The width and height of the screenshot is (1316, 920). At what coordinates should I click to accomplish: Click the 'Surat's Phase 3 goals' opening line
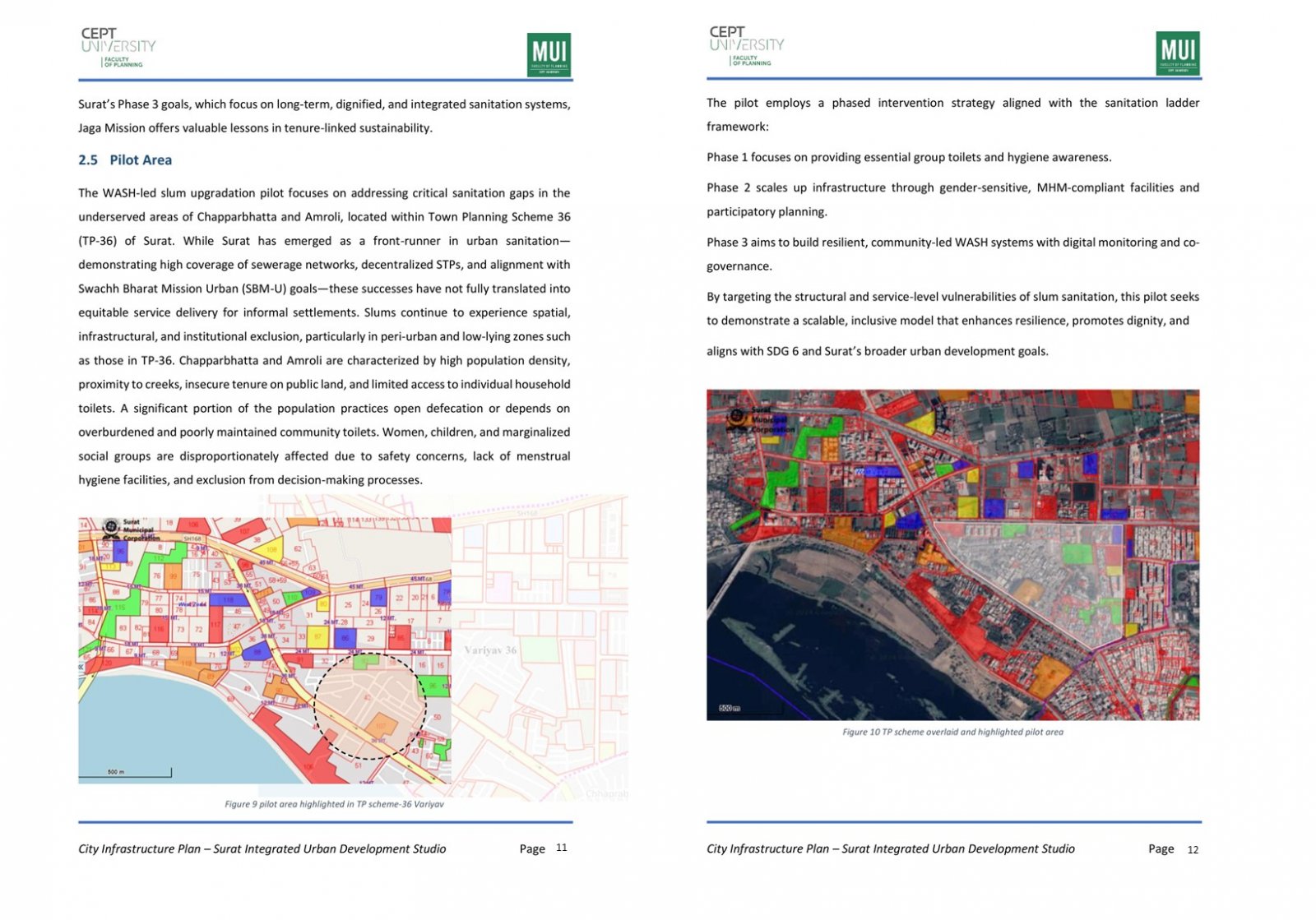pyautogui.click(x=324, y=104)
